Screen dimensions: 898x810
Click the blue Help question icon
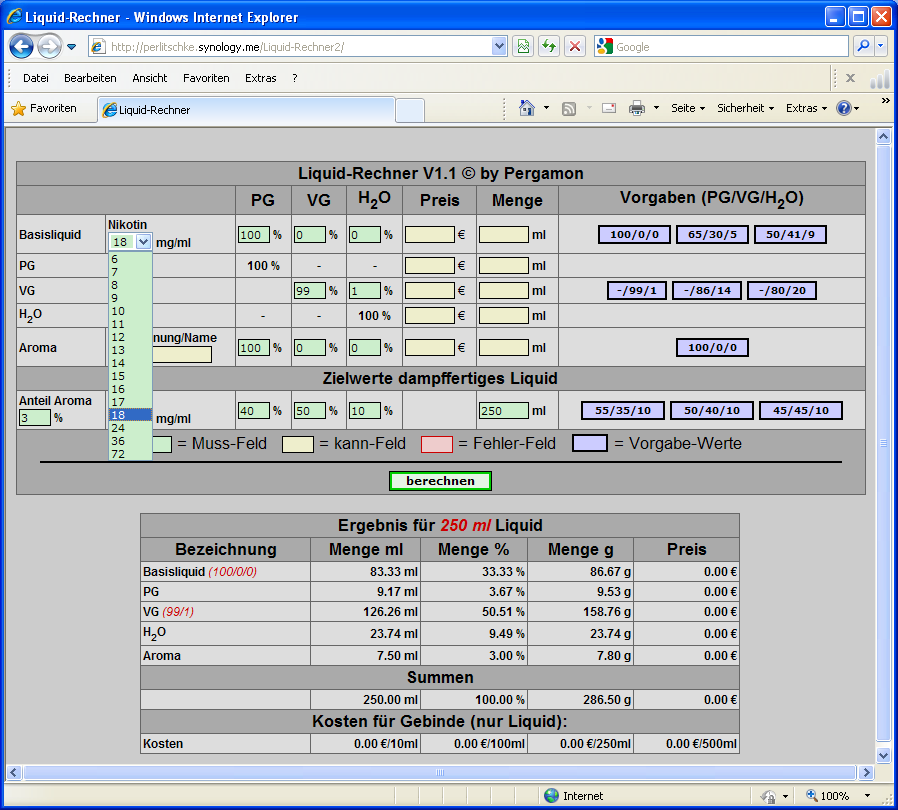point(844,108)
